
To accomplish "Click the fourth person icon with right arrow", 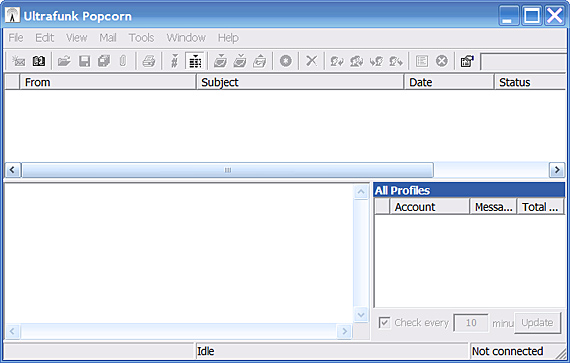I will pos(396,61).
